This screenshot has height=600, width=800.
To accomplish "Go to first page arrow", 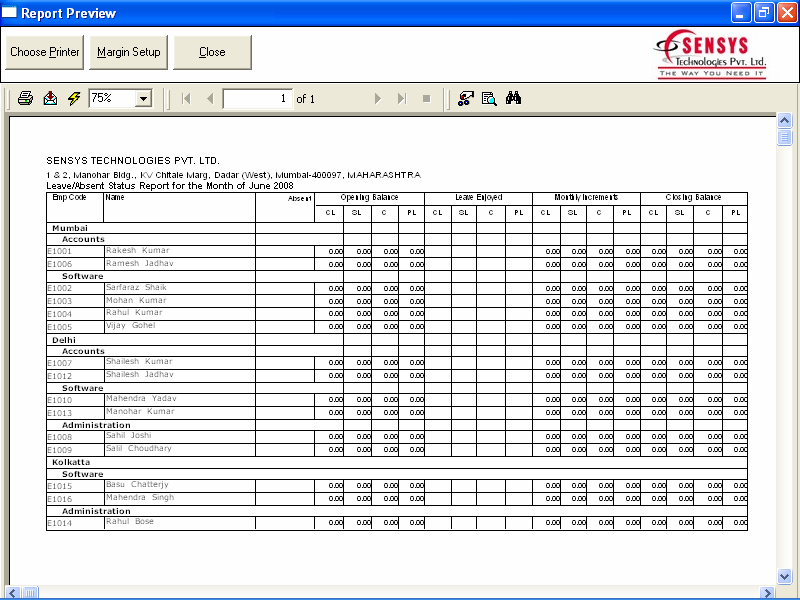I will 186,98.
